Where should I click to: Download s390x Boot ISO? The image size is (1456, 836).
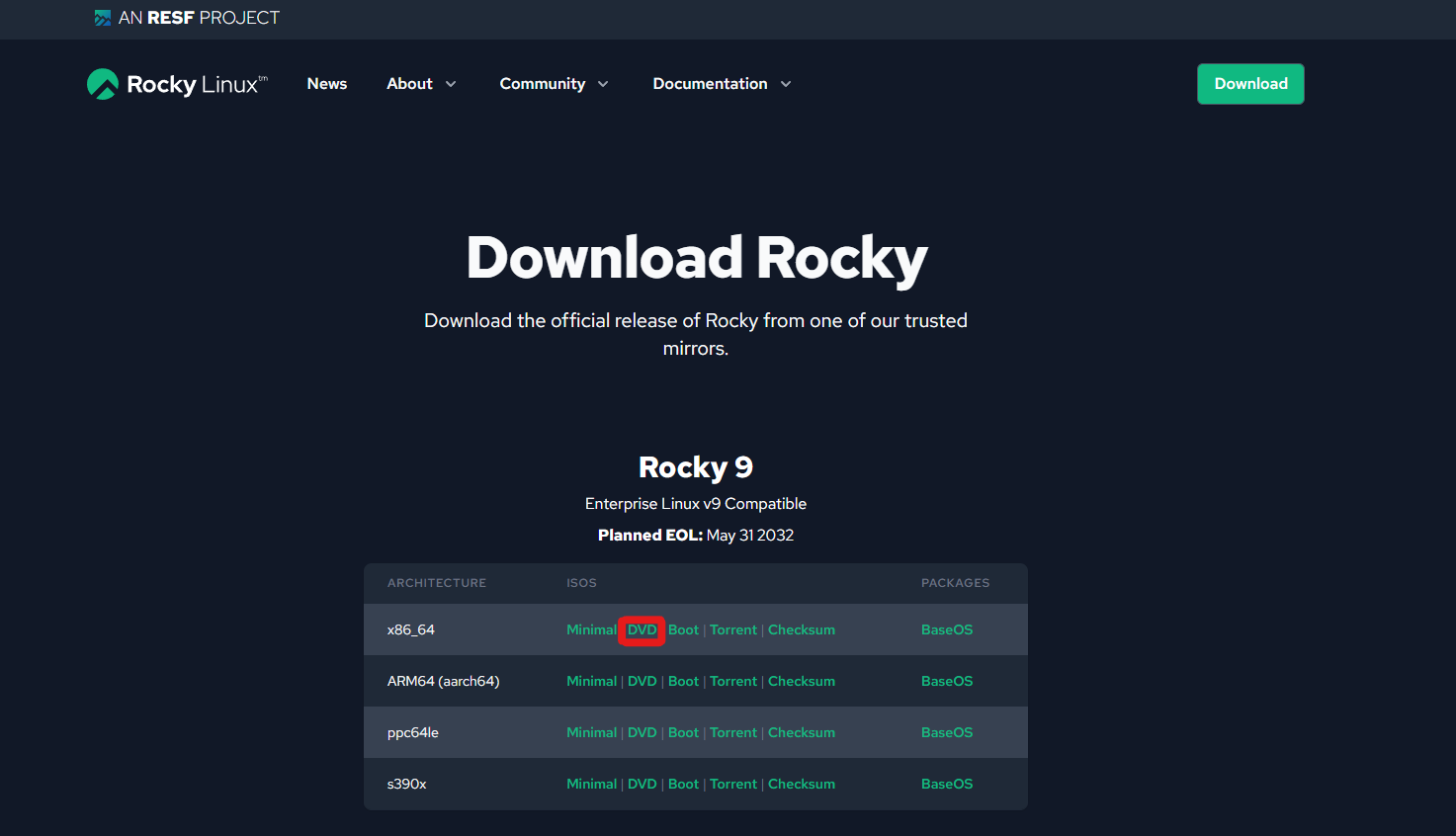[x=683, y=784]
